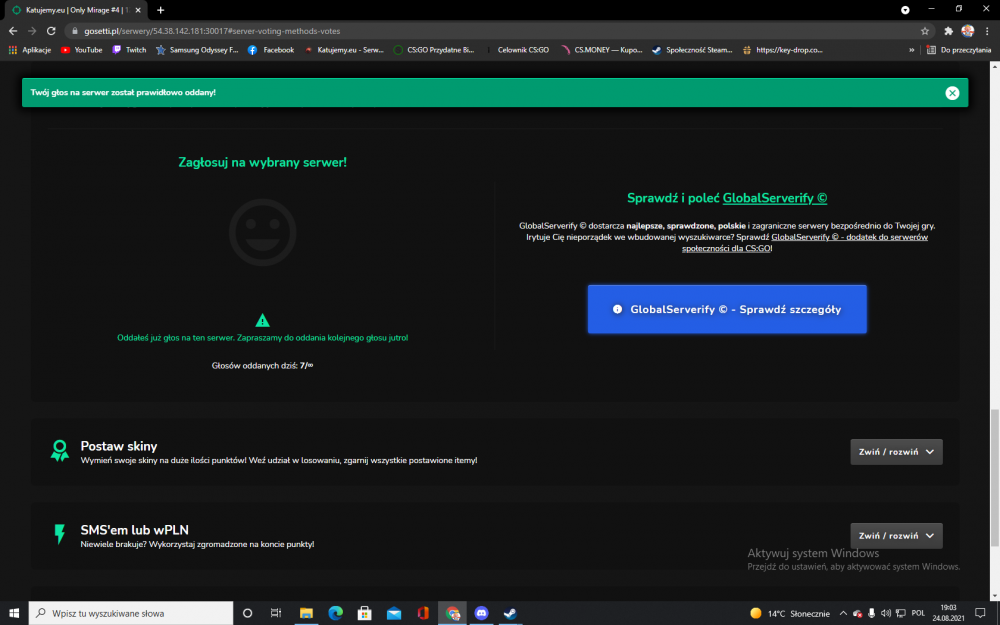
Task: Open CS:GO Przydatne Bi... bookmark
Action: (434, 50)
